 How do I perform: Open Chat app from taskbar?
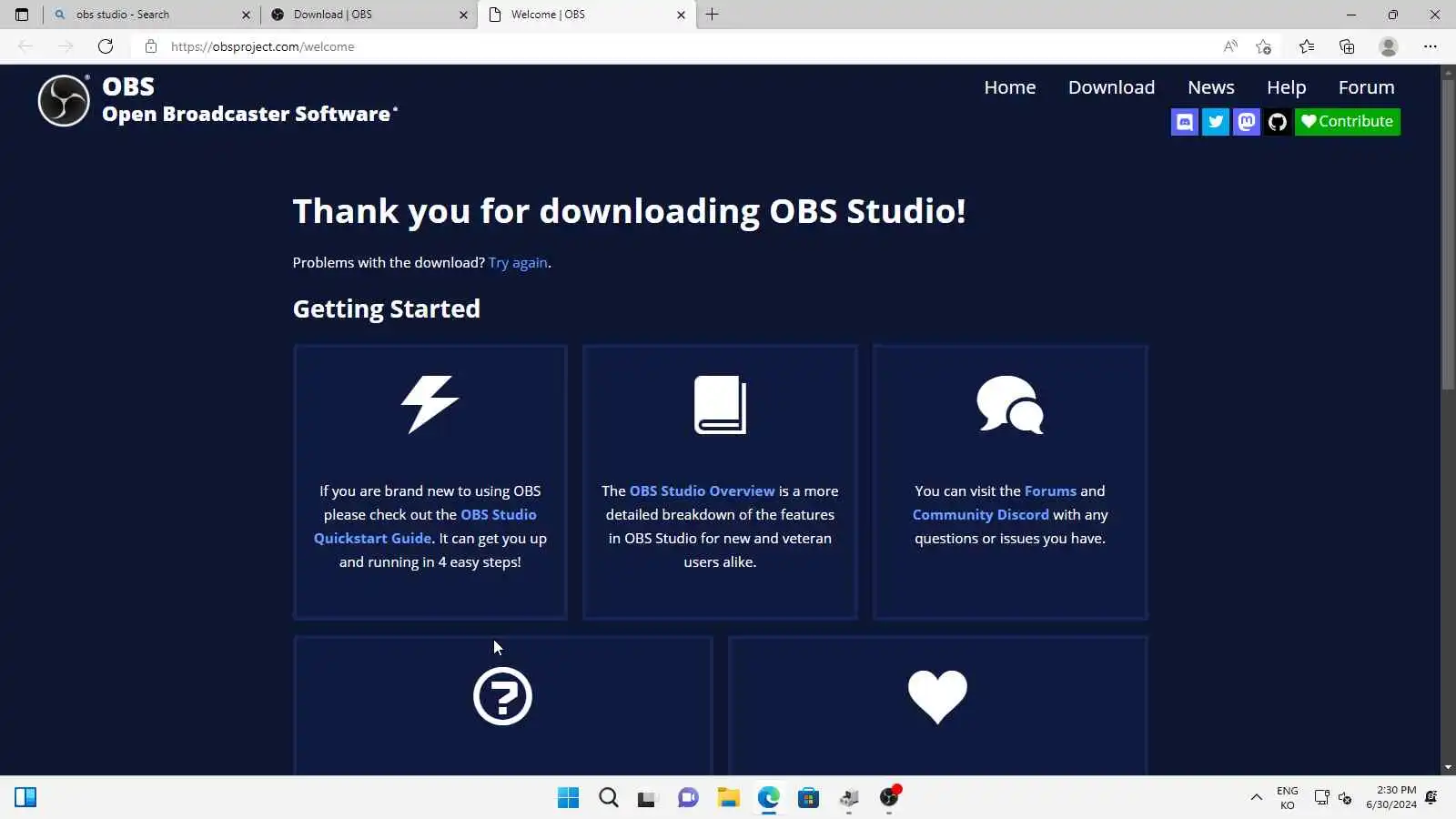click(688, 798)
